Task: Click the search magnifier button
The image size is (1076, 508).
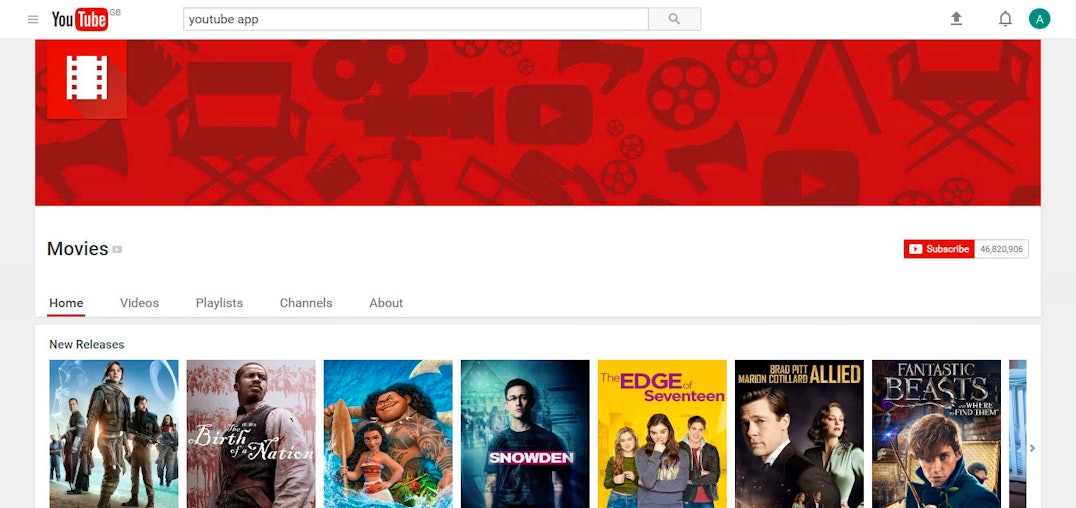Action: click(x=675, y=19)
